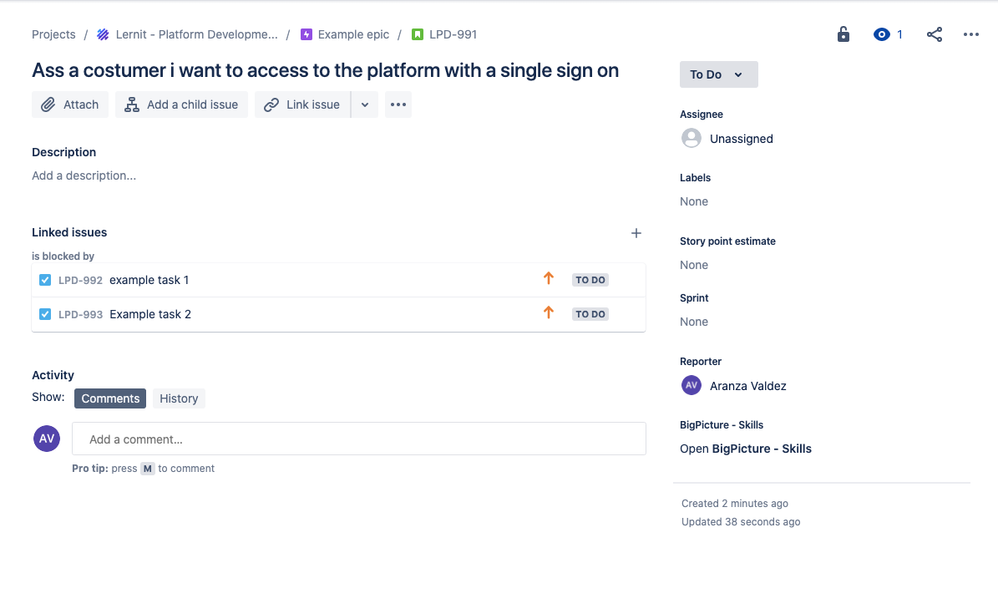Viewport: 998px width, 589px height.
Task: Click the unlocked padlock restrictions icon
Action: click(x=843, y=34)
